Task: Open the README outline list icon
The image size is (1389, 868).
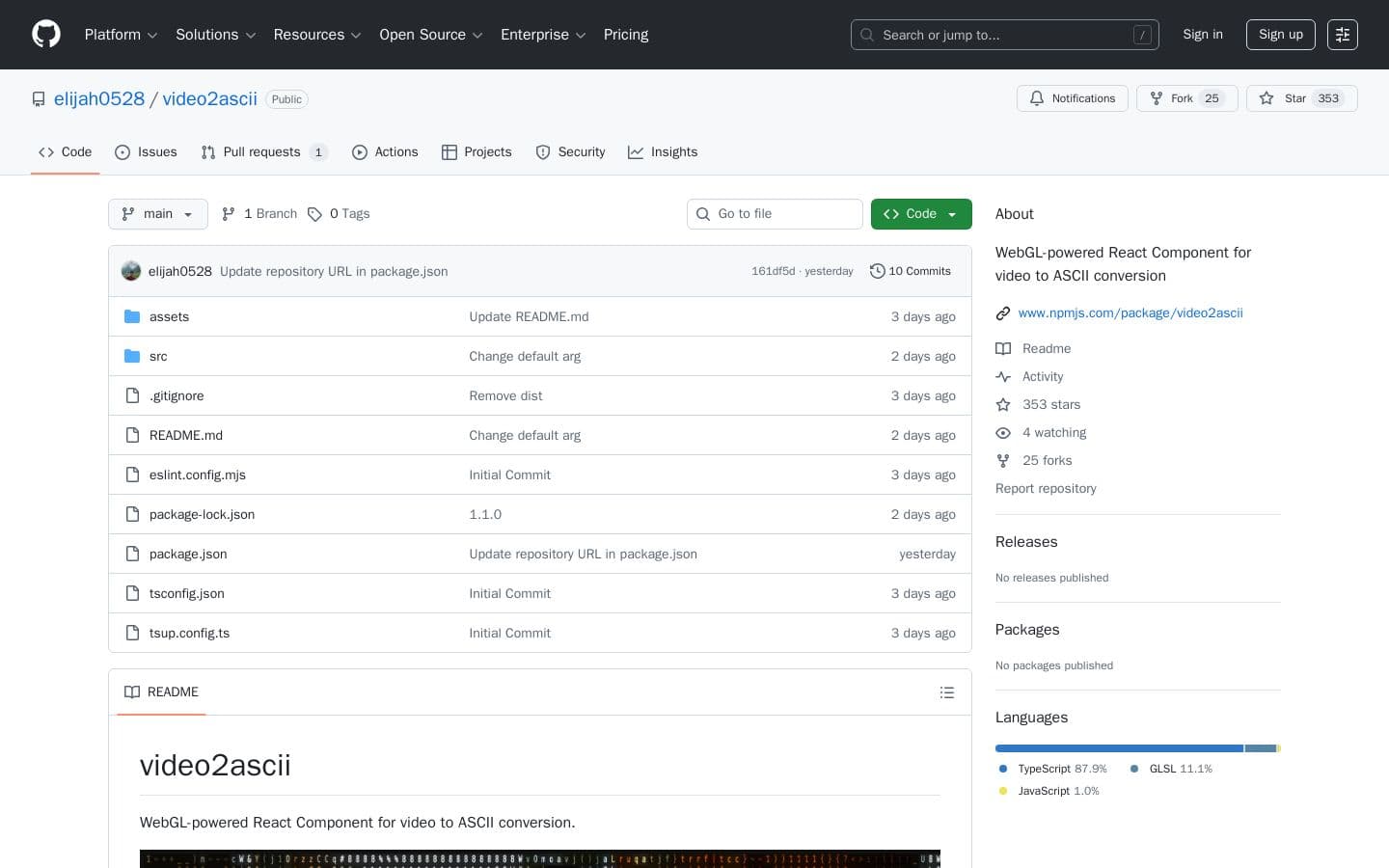Action: 946,692
